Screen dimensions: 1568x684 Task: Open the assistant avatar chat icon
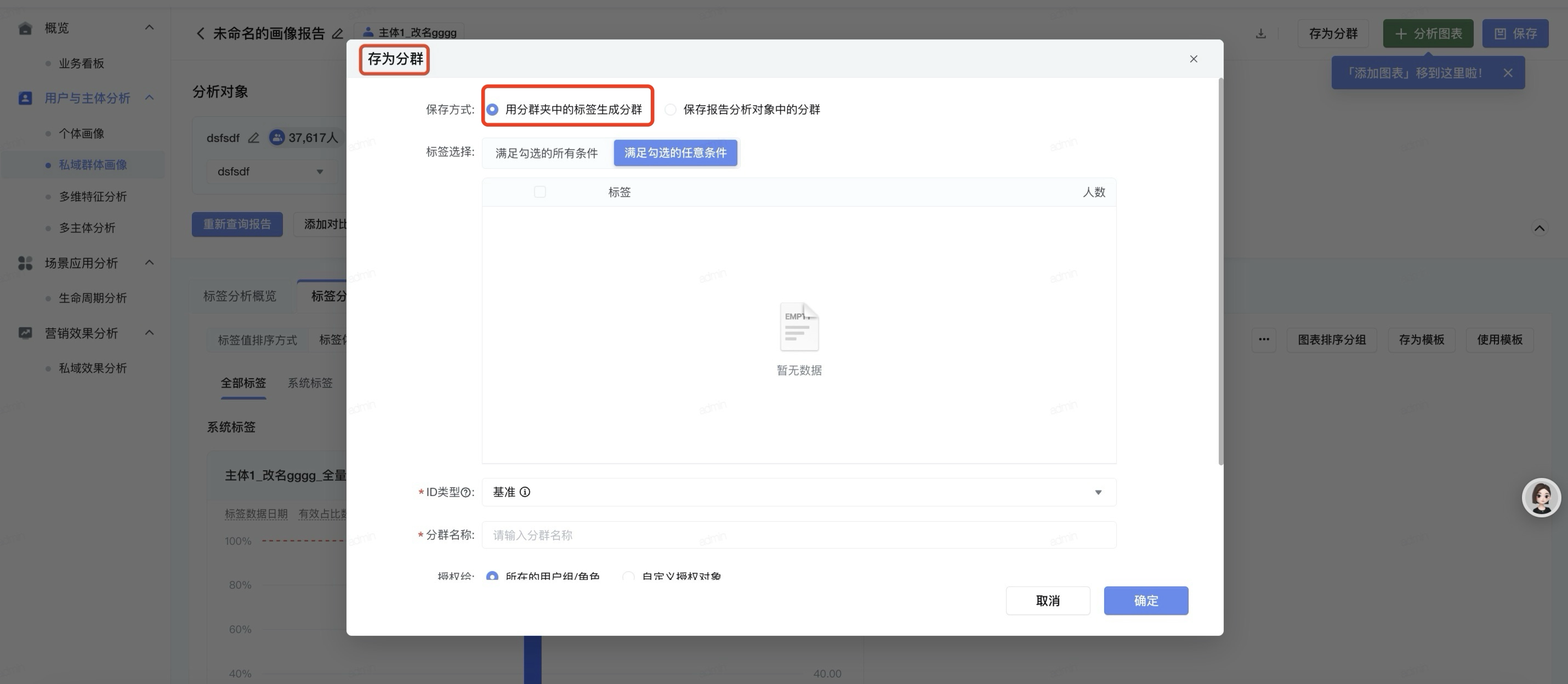[1541, 497]
